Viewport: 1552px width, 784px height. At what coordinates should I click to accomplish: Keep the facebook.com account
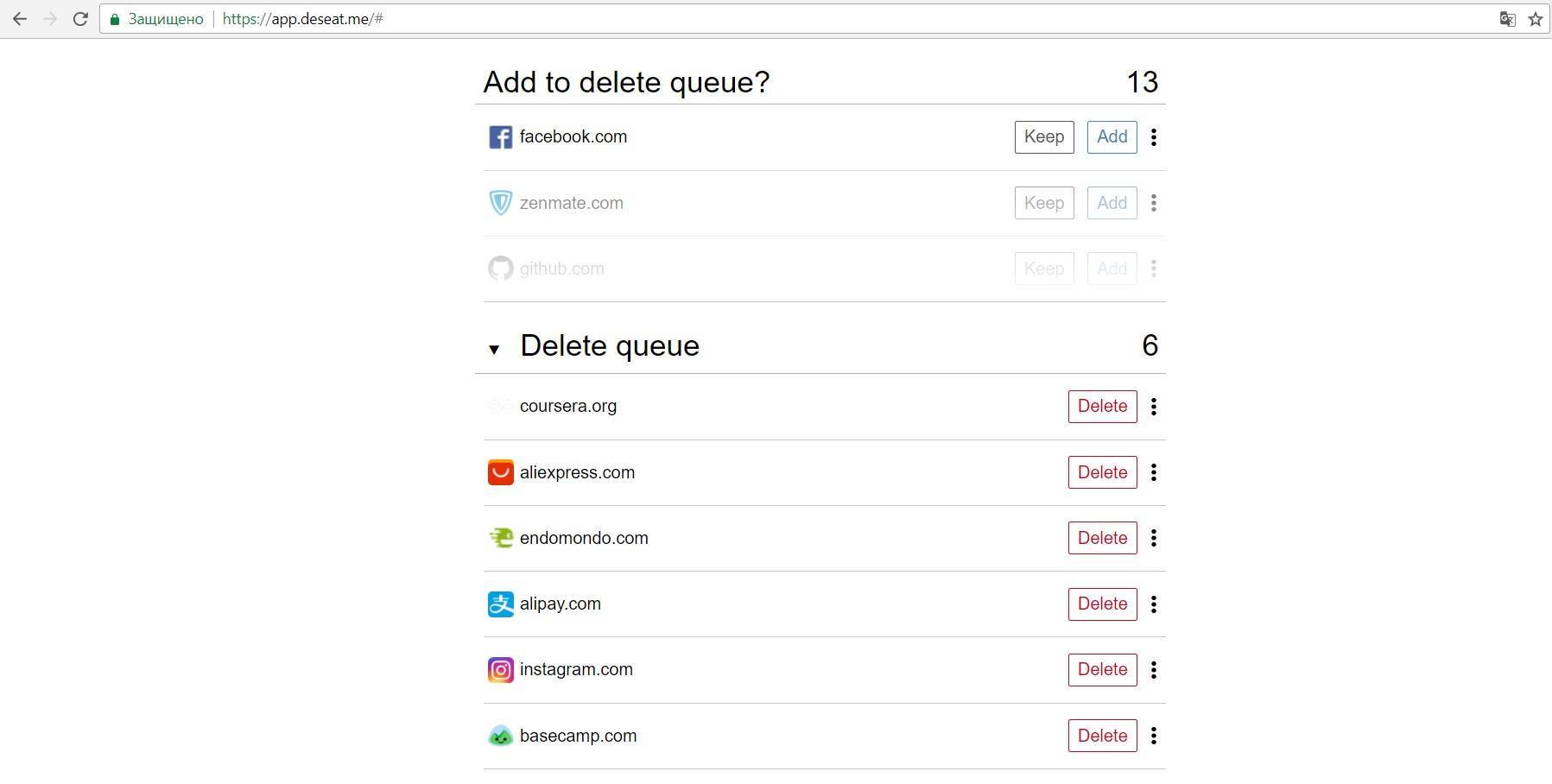1043,137
